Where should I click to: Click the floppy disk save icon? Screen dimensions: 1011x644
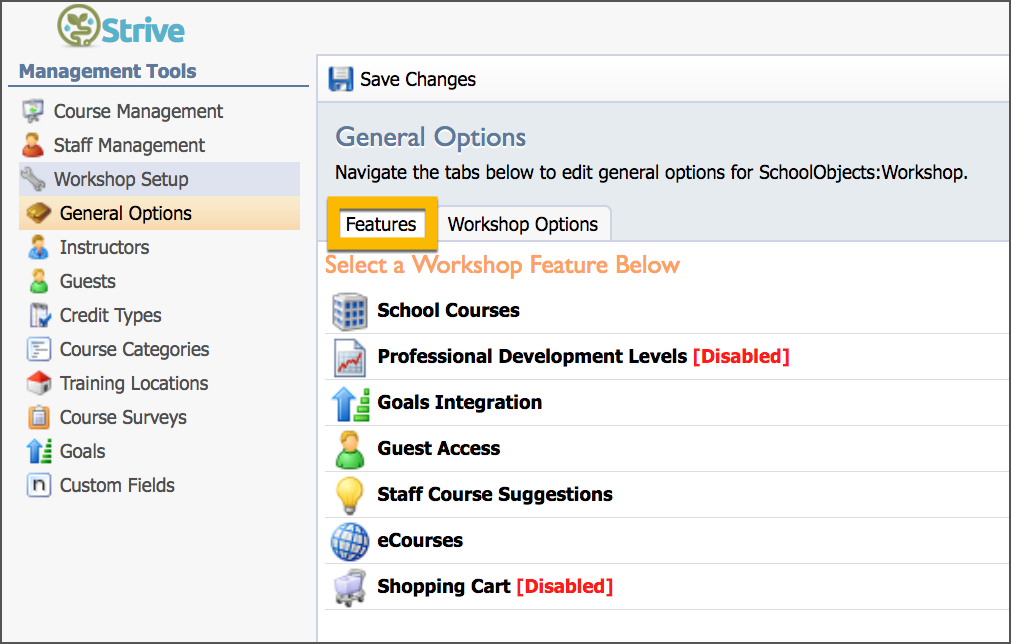[340, 79]
